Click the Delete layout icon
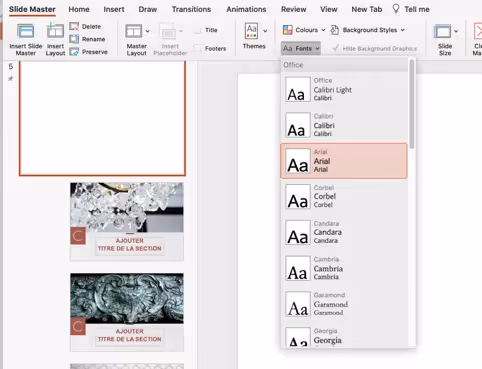The height and width of the screenshot is (369, 482). point(74,26)
